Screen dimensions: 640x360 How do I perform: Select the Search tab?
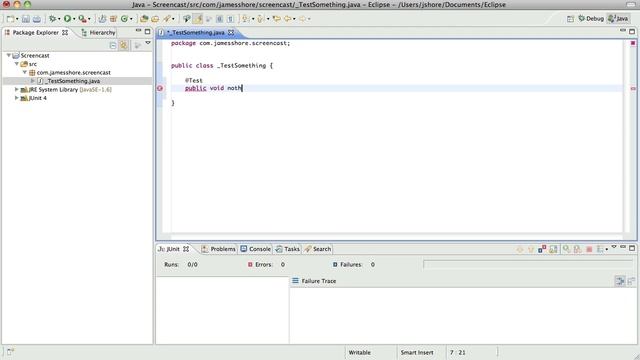pos(318,249)
